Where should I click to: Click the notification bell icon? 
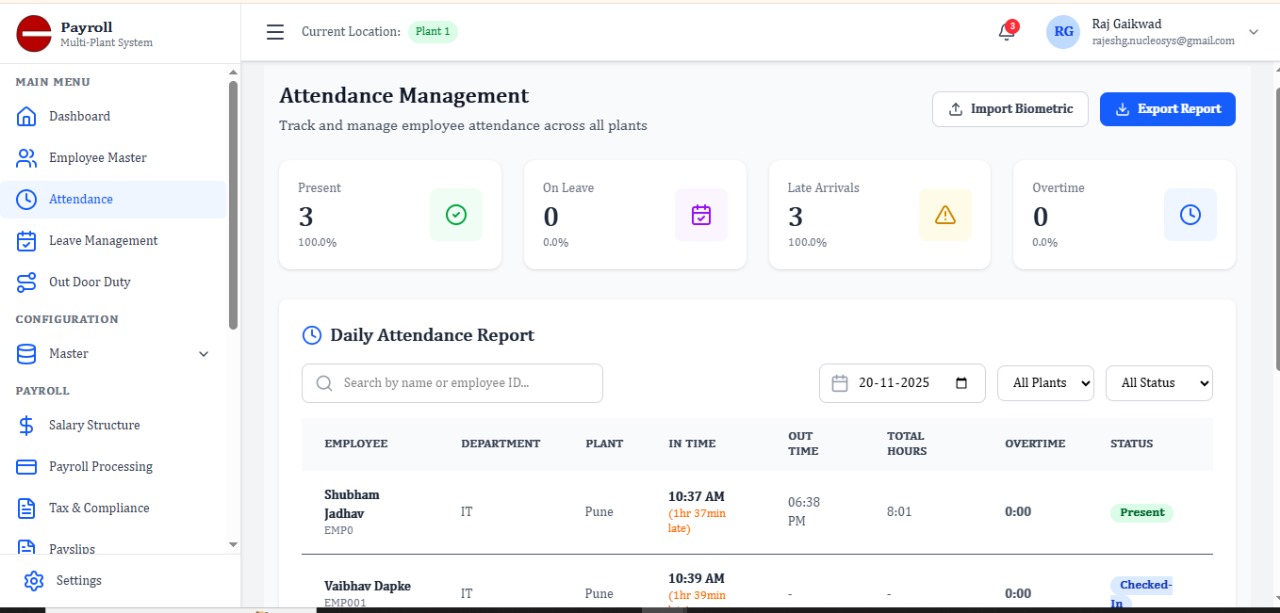click(1006, 32)
